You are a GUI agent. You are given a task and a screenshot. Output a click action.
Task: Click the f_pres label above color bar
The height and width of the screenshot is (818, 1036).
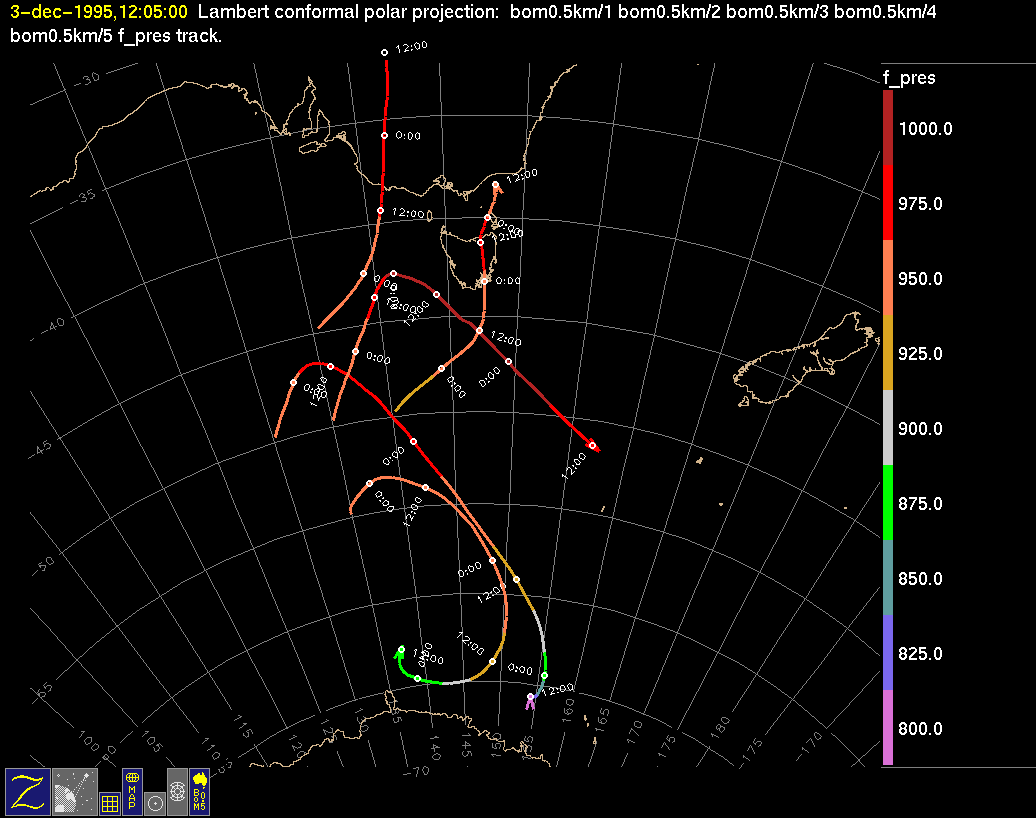click(x=908, y=78)
